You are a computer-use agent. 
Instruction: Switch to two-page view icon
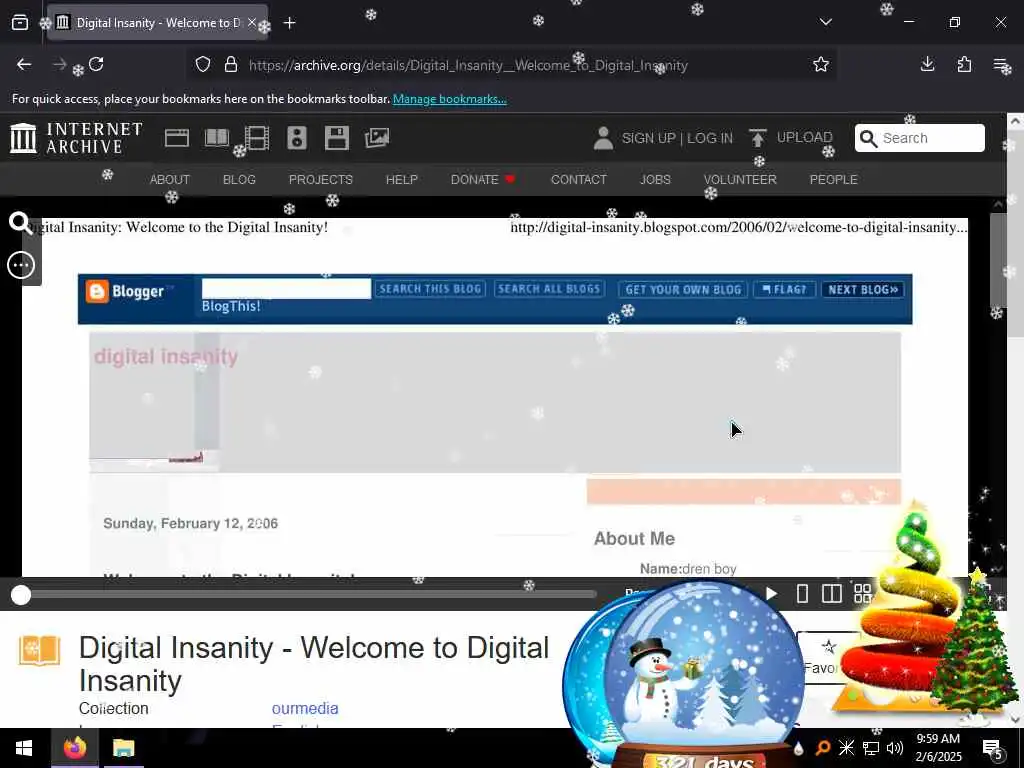pyautogui.click(x=831, y=594)
